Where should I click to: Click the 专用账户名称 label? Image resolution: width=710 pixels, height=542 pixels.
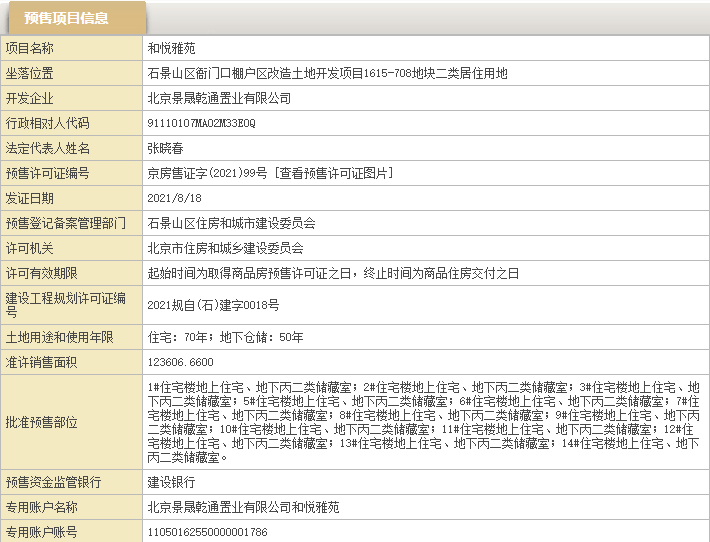(x=42, y=507)
